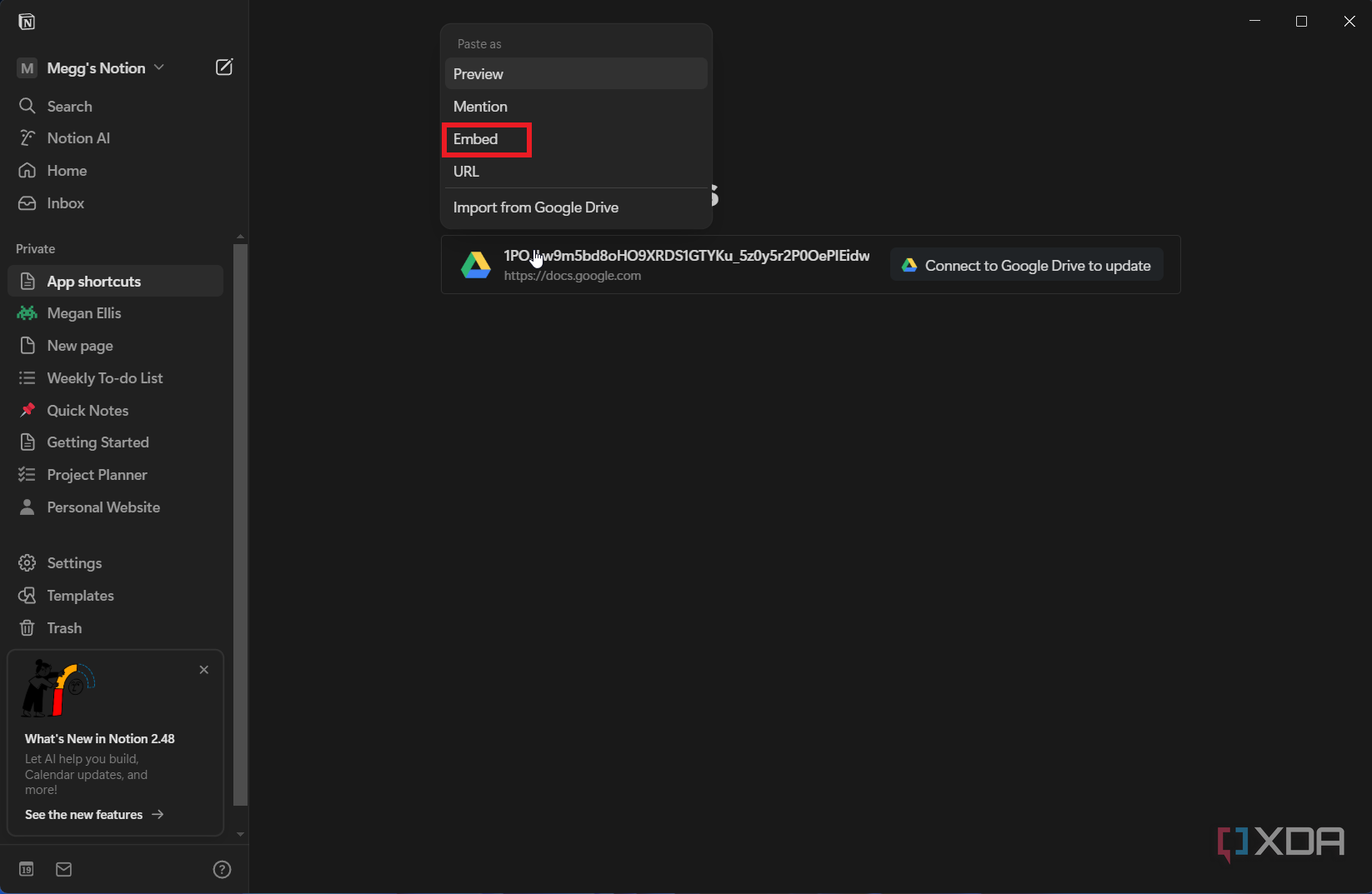Open the Personal Website page
The width and height of the screenshot is (1372, 894).
tap(116, 507)
